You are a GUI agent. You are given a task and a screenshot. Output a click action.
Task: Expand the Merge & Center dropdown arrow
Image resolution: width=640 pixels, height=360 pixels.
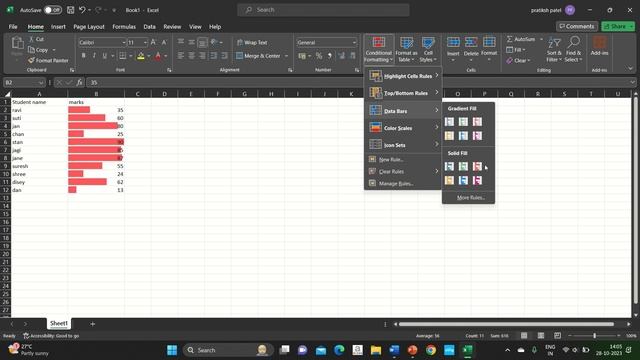(x=286, y=56)
